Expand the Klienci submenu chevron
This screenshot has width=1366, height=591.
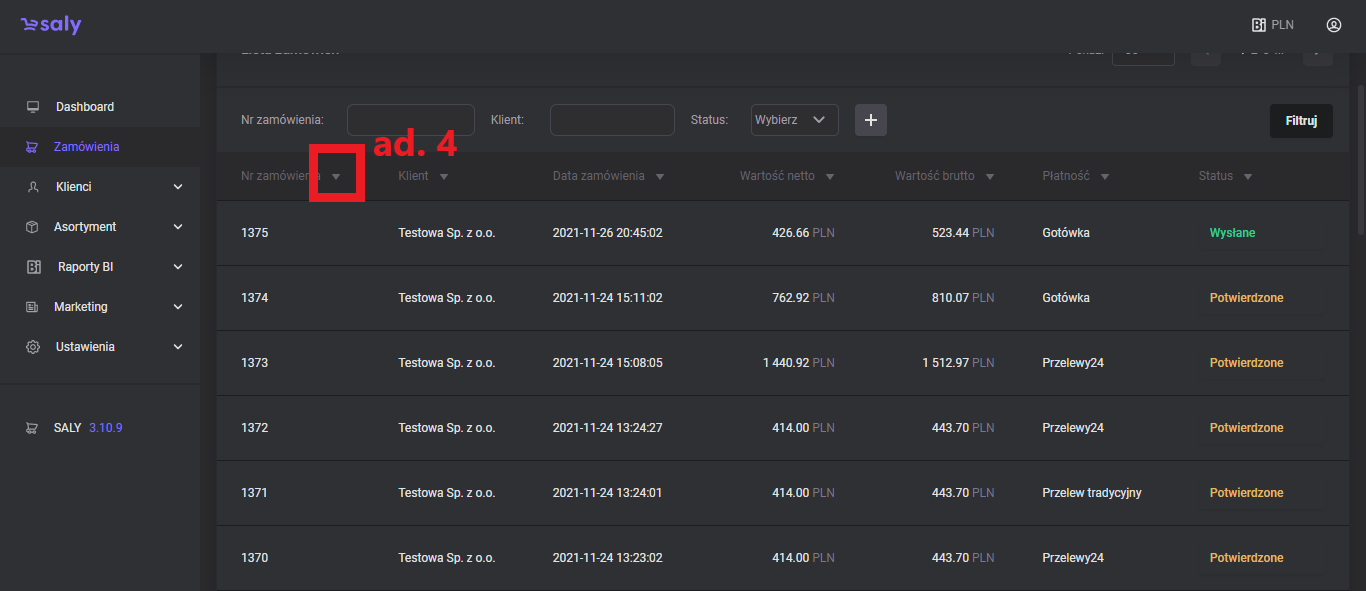[x=178, y=187]
